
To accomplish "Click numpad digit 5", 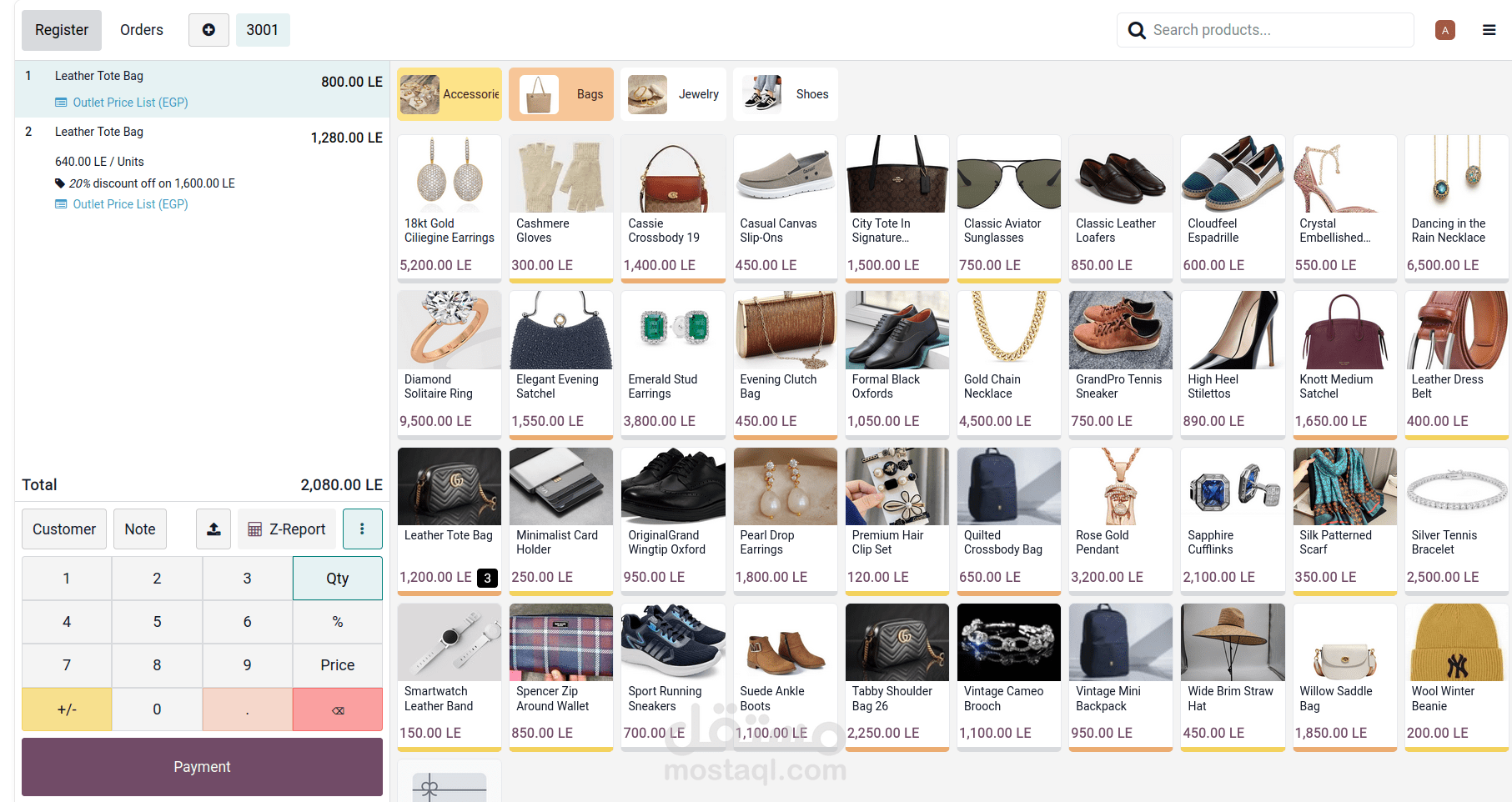I will point(157,622).
